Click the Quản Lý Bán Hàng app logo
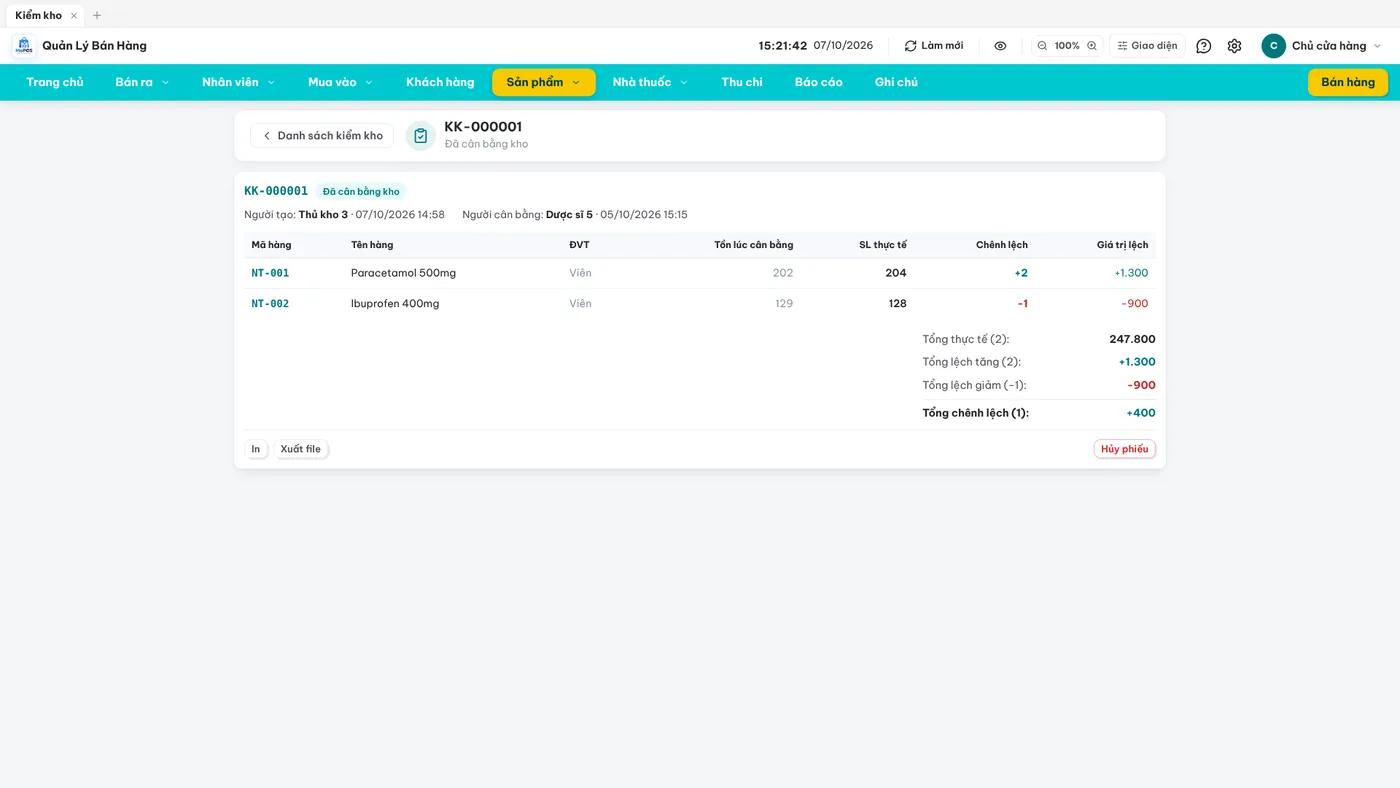1400x788 pixels. pyautogui.click(x=23, y=46)
